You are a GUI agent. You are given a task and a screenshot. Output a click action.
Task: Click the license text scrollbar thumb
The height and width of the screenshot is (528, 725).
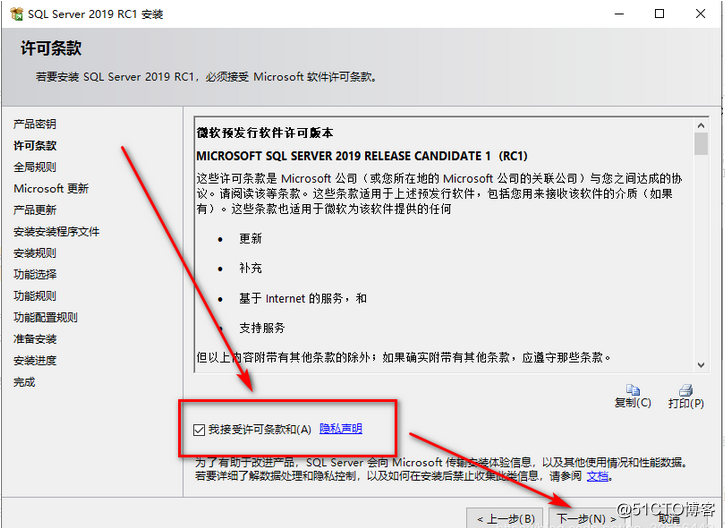(701, 144)
